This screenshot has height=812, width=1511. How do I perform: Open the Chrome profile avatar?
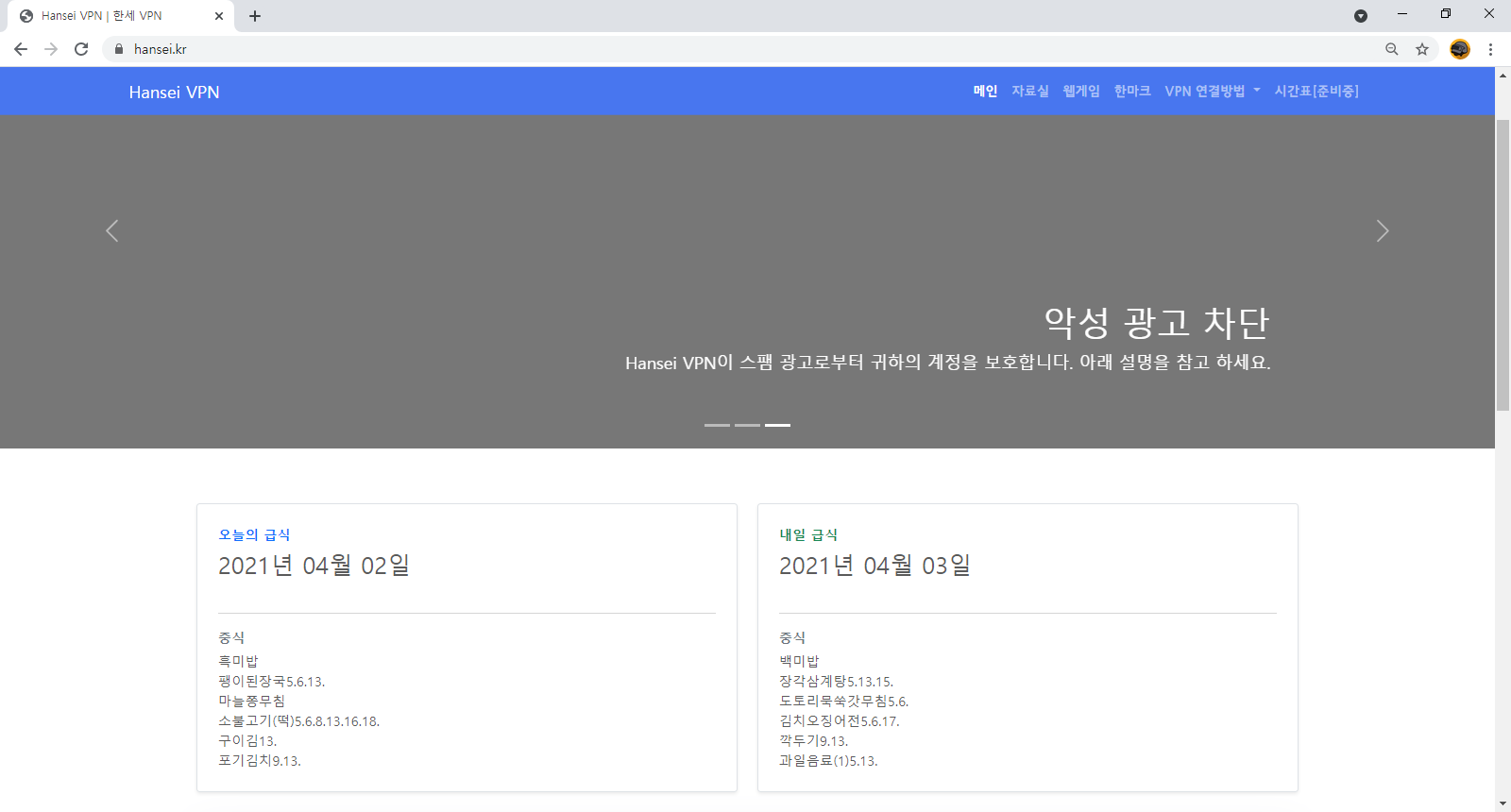point(1459,49)
